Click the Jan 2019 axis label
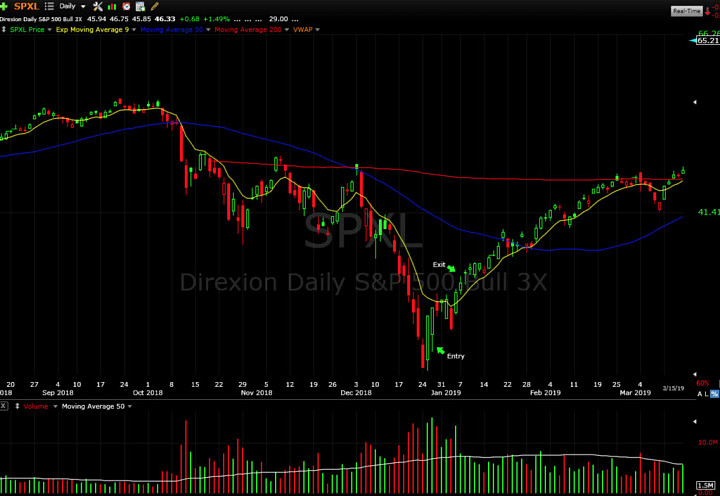This screenshot has width=720, height=496. tap(446, 393)
